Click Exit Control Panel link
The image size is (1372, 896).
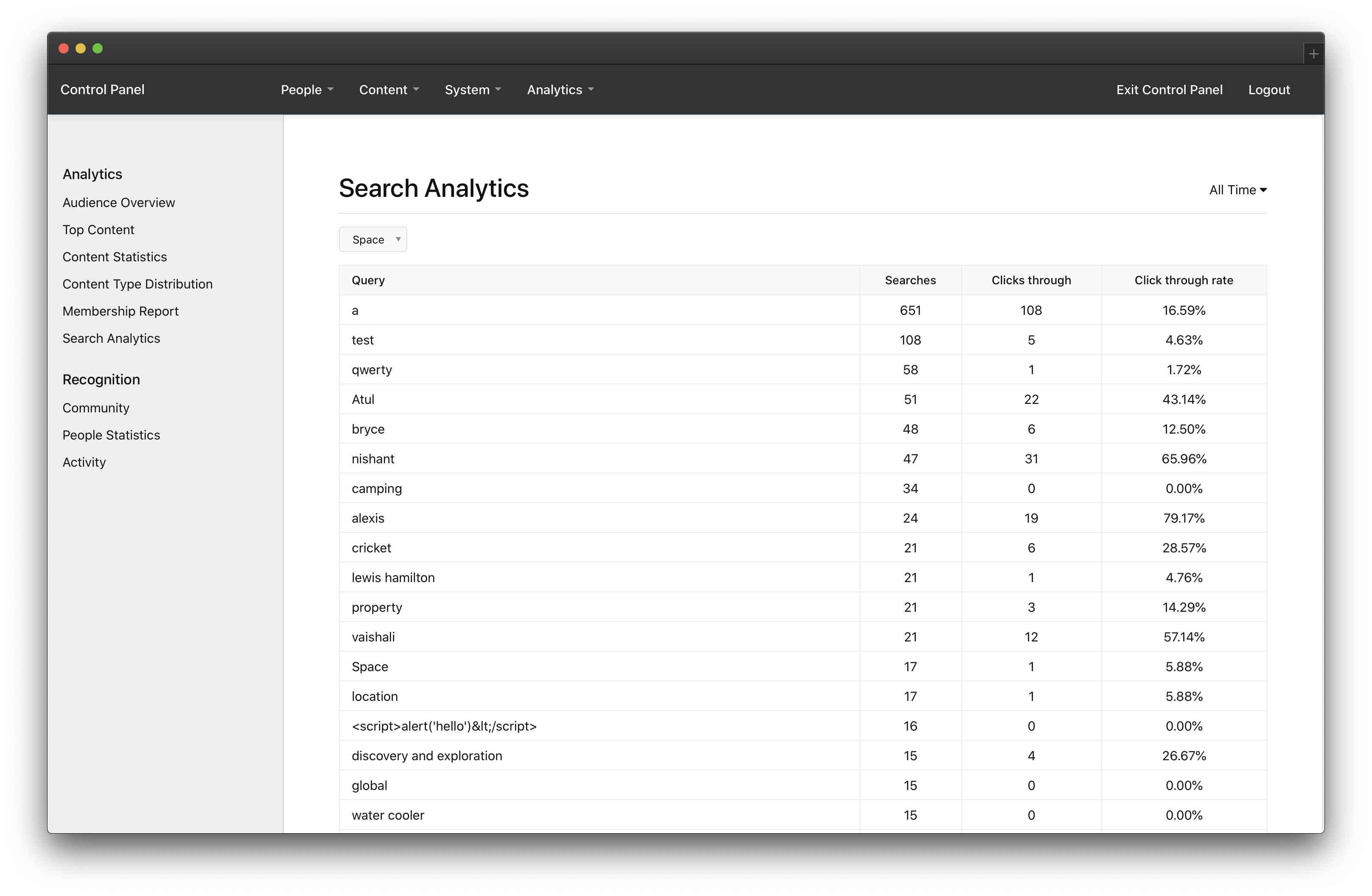click(x=1169, y=90)
